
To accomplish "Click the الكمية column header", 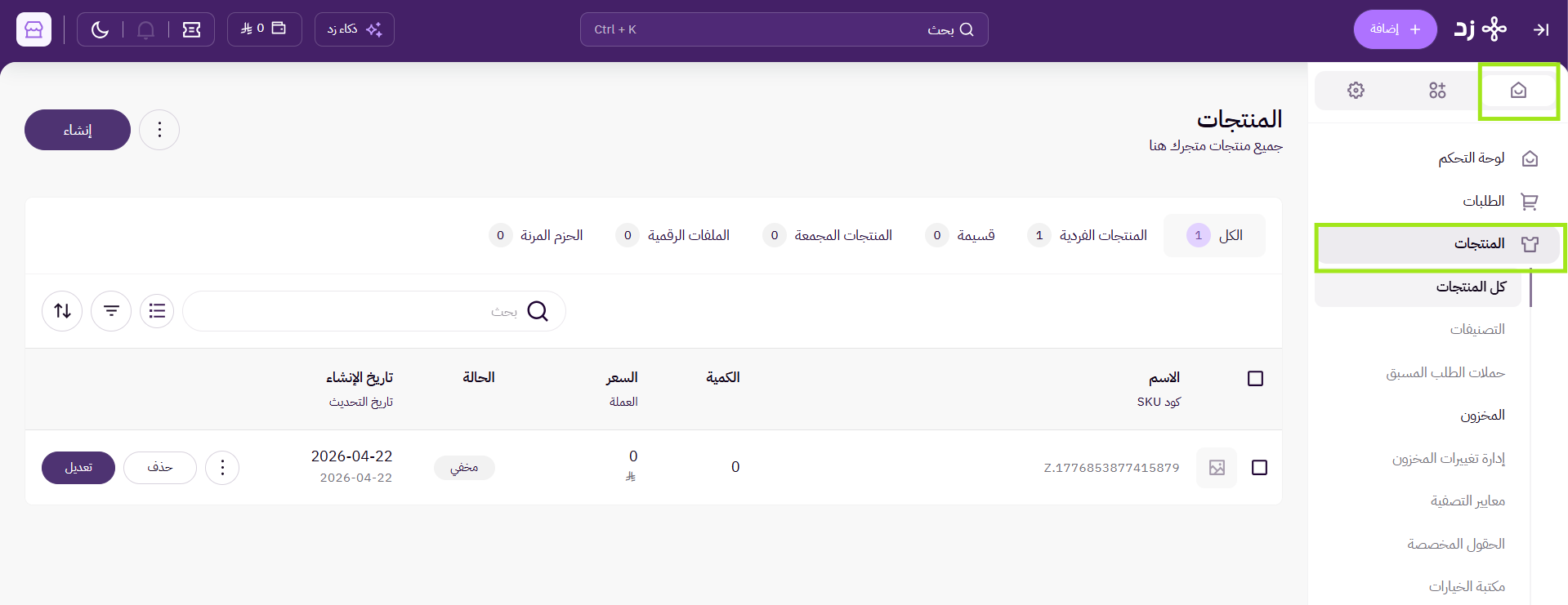I will pos(723,377).
